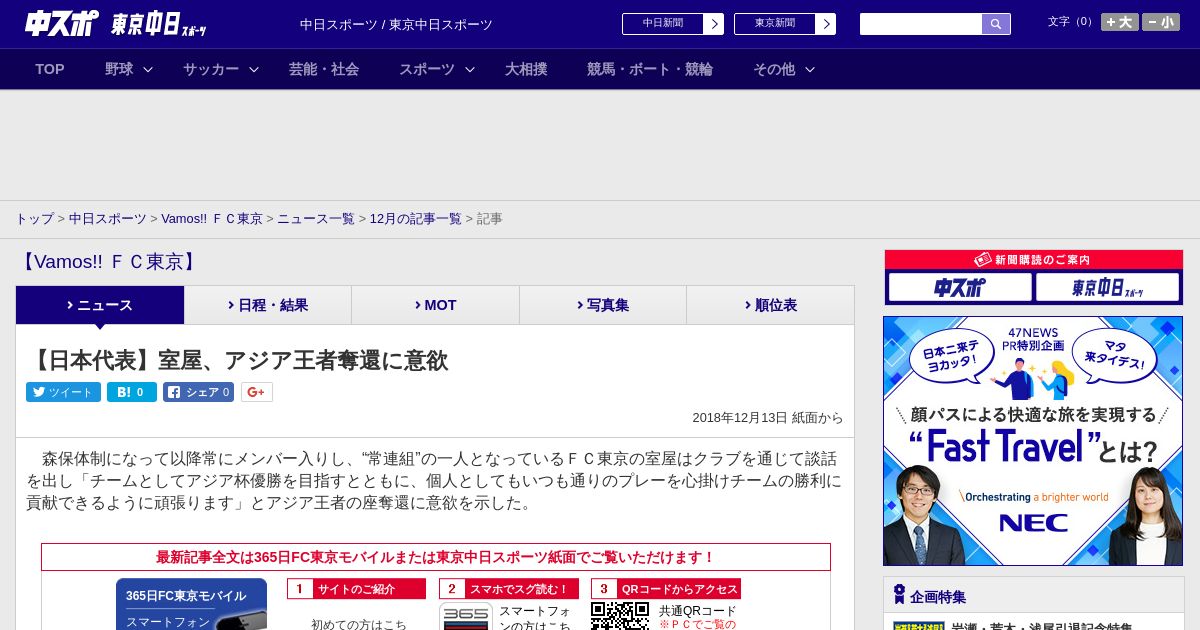Image resolution: width=1200 pixels, height=630 pixels.
Task: Switch to the MOT tab
Action: point(435,305)
